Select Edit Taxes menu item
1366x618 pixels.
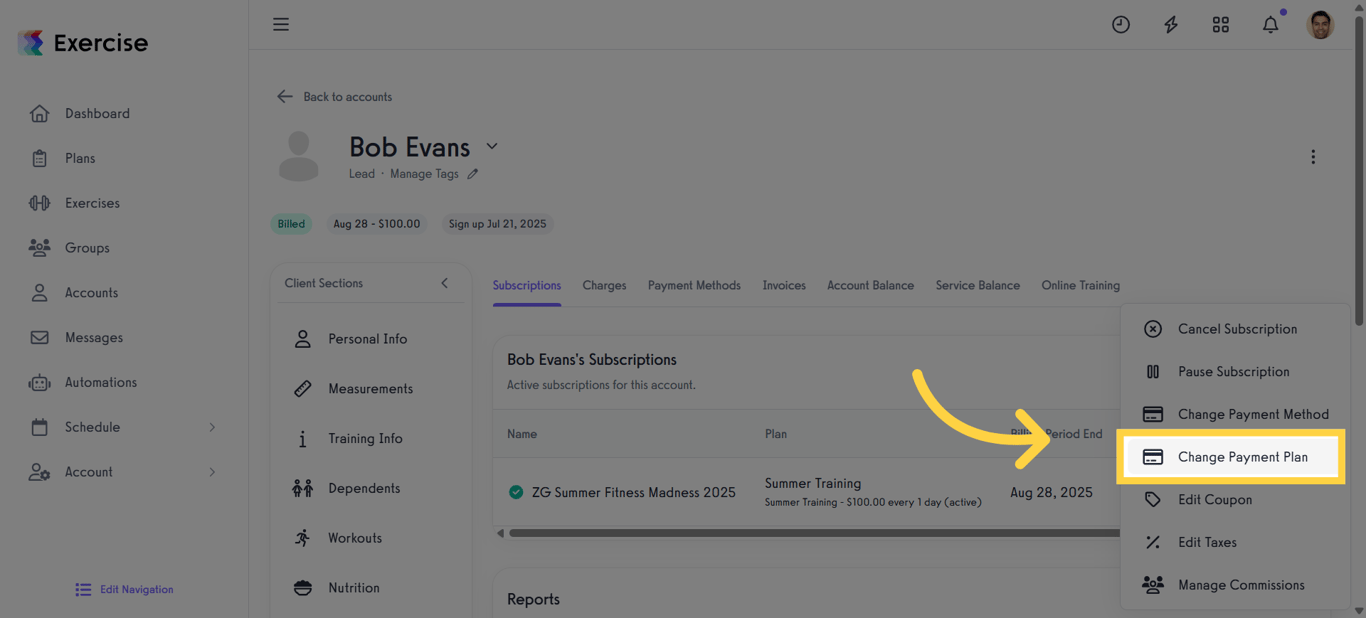pos(1234,542)
